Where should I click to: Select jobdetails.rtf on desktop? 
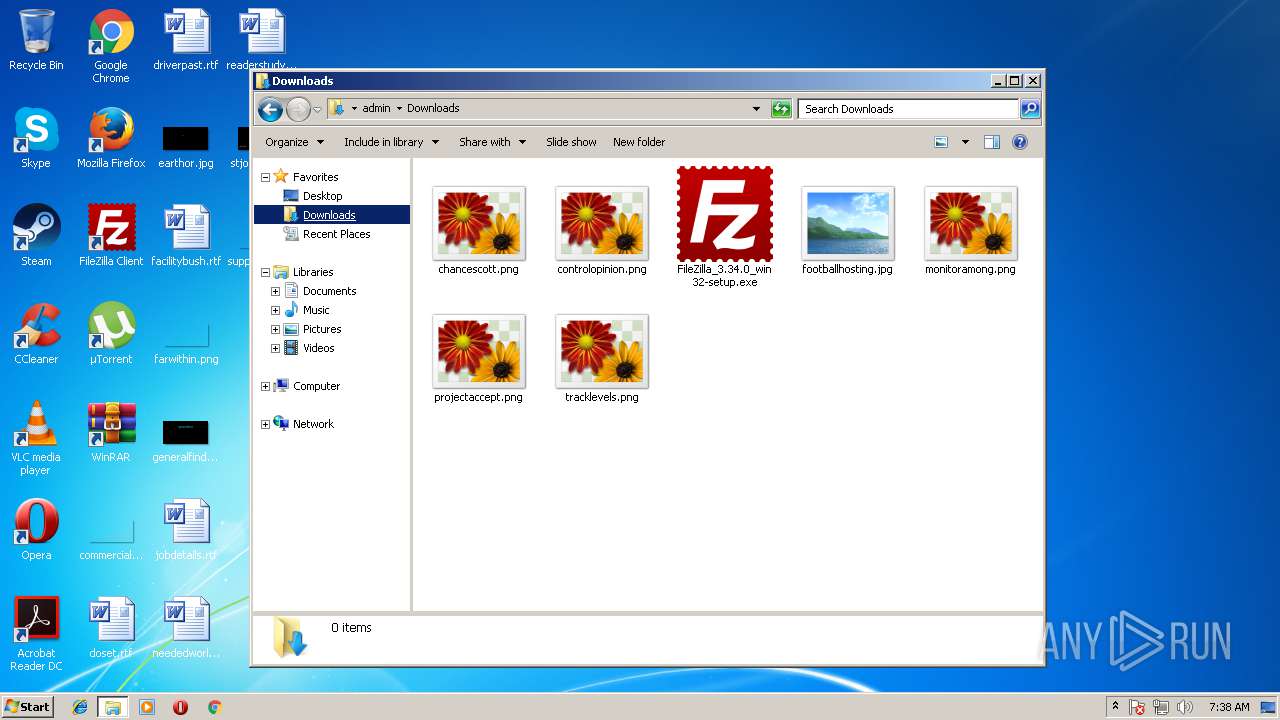point(186,530)
